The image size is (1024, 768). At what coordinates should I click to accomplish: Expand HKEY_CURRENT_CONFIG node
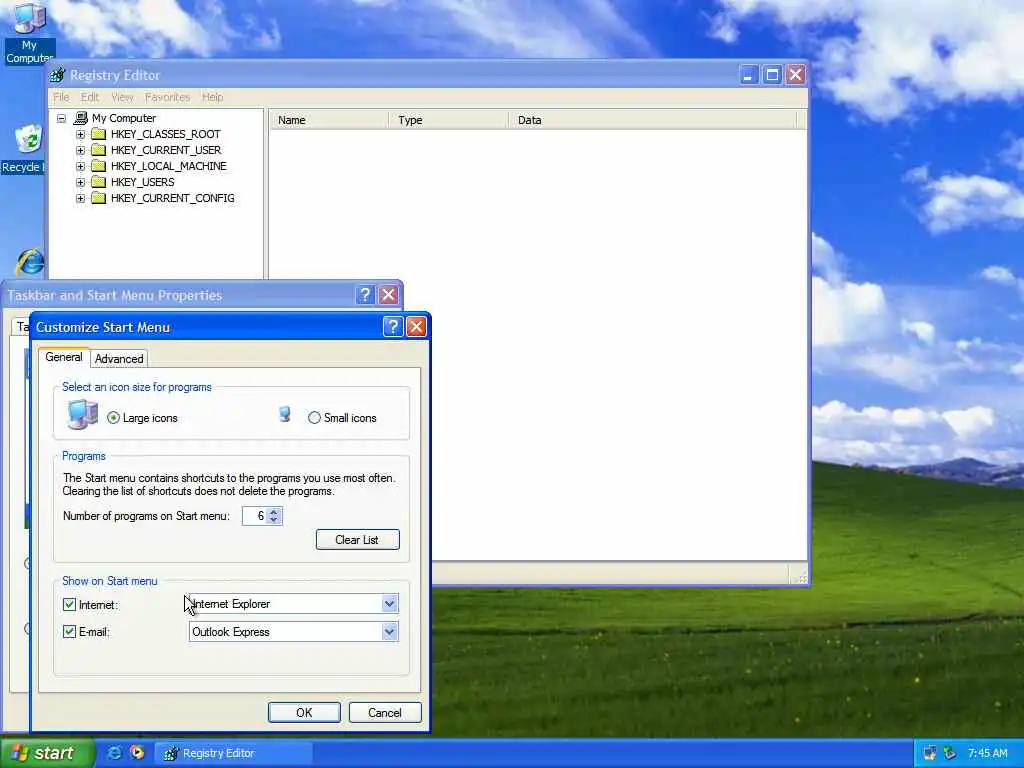tap(80, 198)
